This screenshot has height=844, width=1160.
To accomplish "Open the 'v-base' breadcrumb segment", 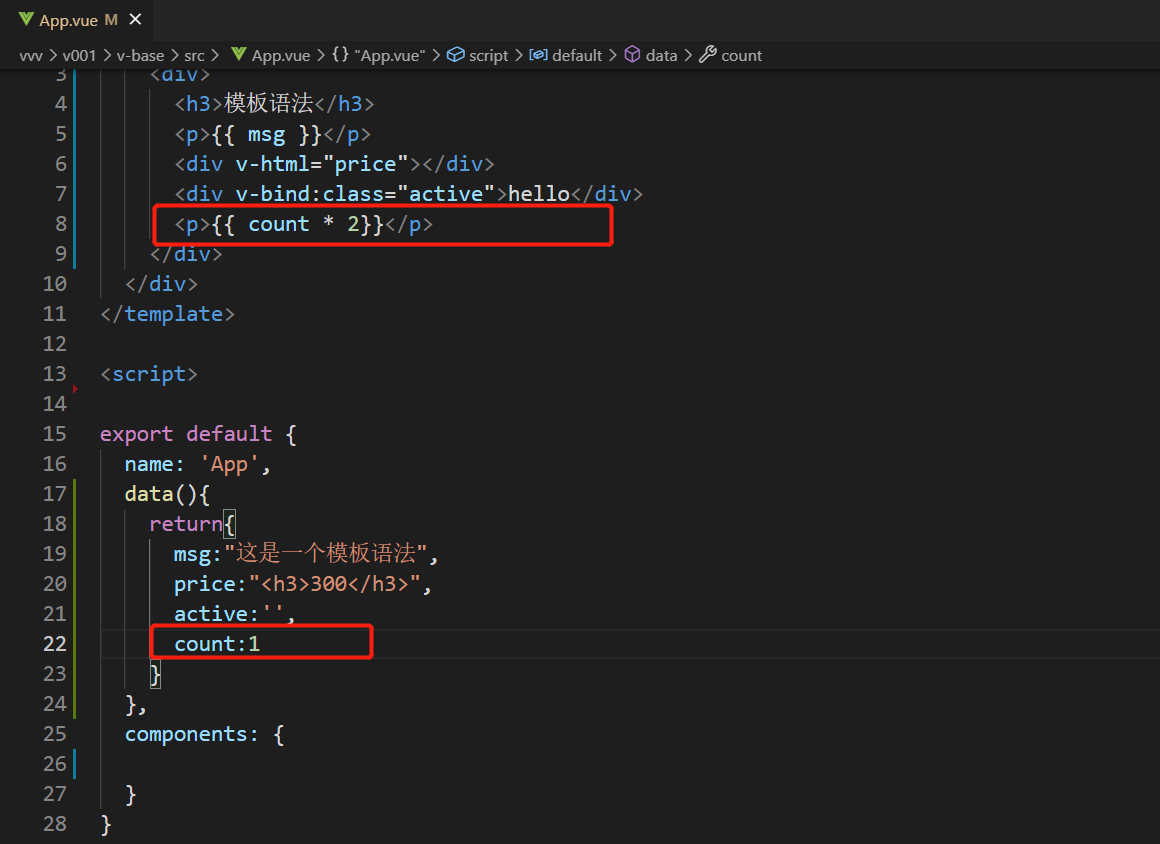I will tap(141, 55).
